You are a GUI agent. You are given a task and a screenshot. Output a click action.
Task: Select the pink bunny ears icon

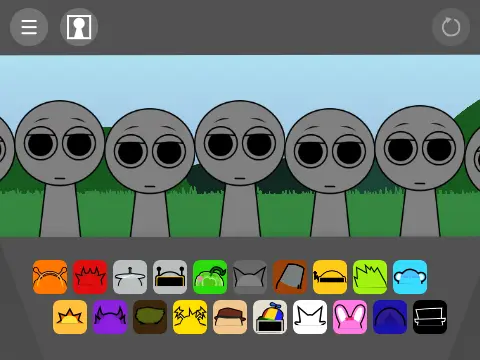coord(350,317)
